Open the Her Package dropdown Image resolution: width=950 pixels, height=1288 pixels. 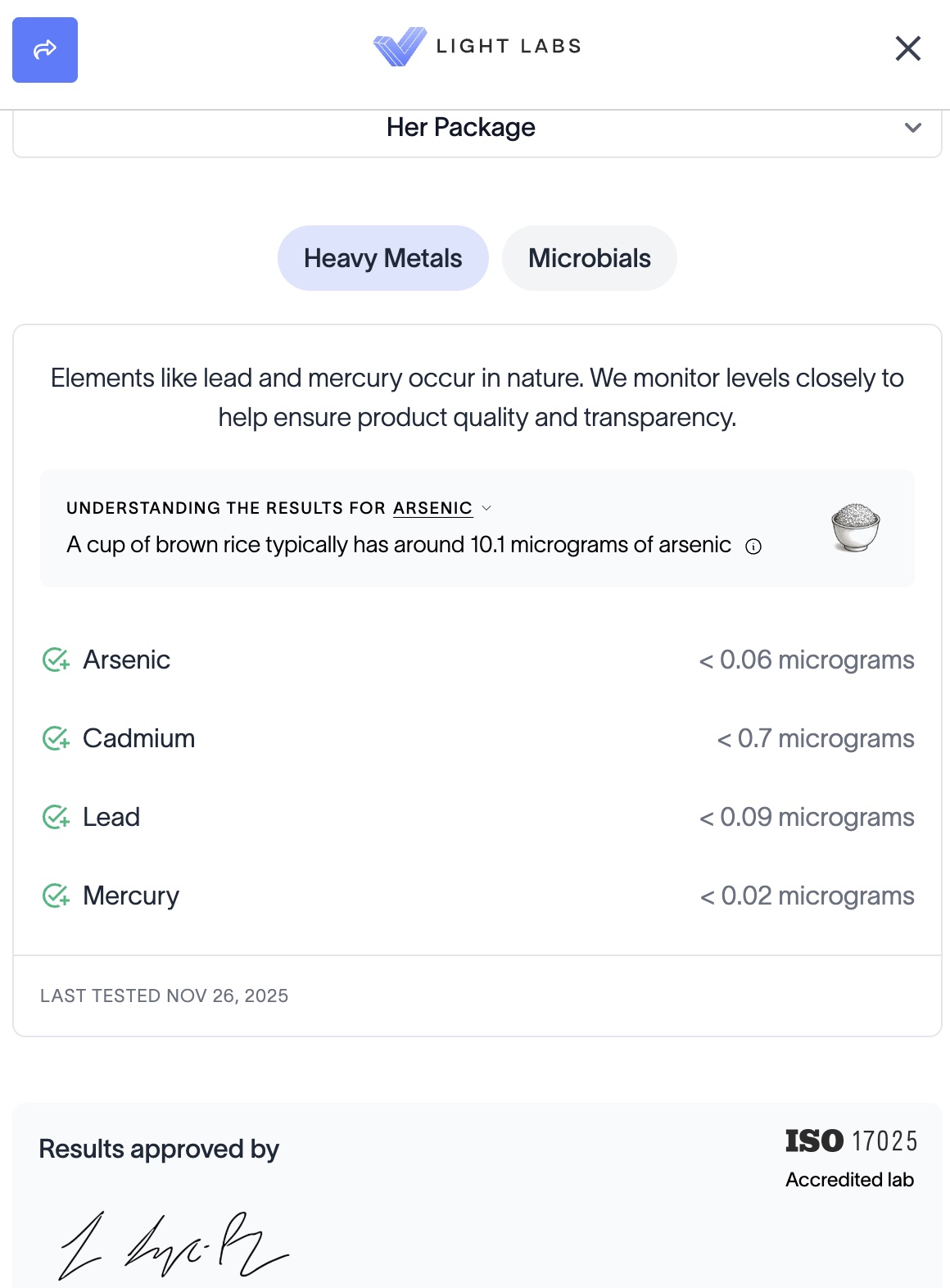click(x=461, y=128)
